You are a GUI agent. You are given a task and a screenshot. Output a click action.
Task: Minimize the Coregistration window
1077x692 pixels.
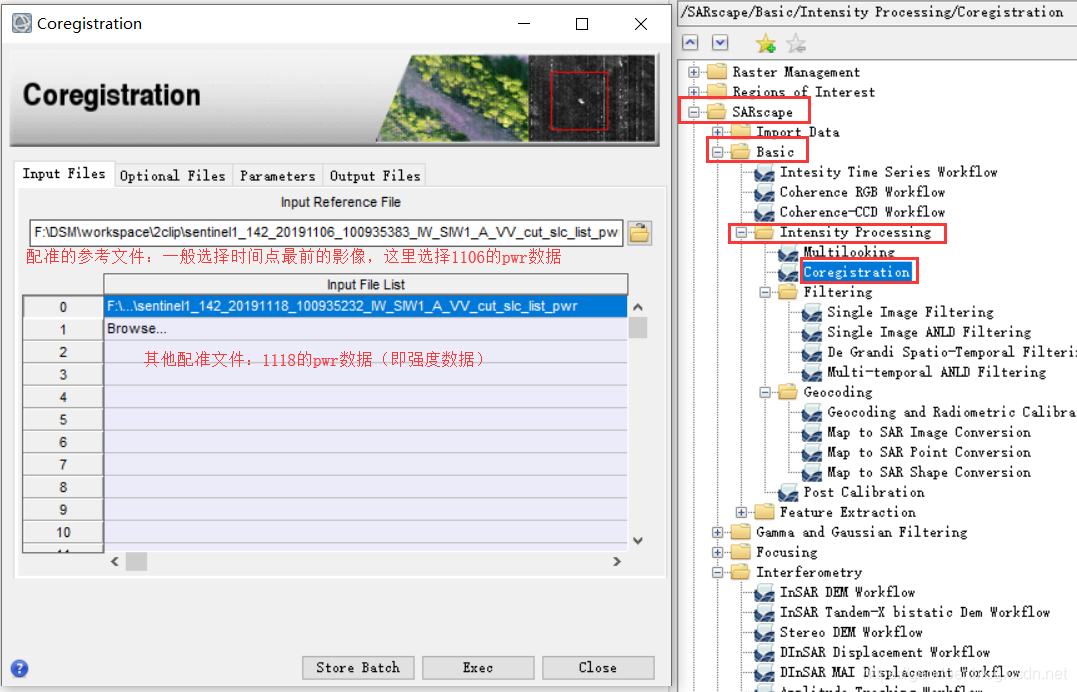[x=524, y=24]
